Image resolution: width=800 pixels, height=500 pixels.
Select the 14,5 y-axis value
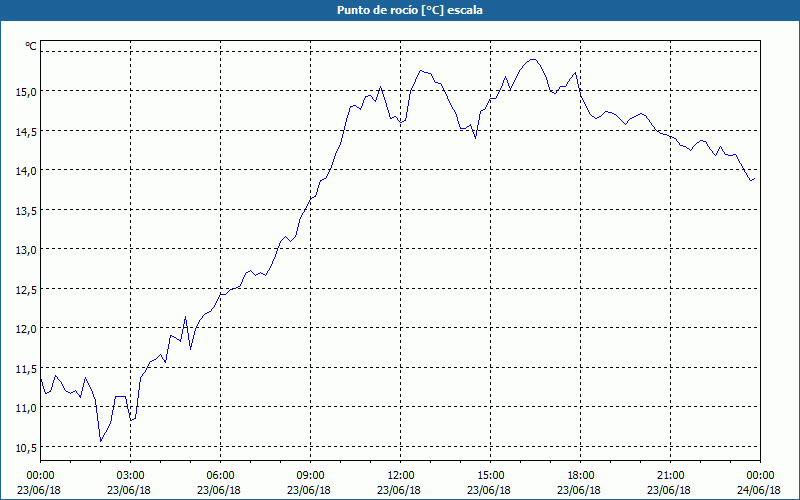pos(27,131)
